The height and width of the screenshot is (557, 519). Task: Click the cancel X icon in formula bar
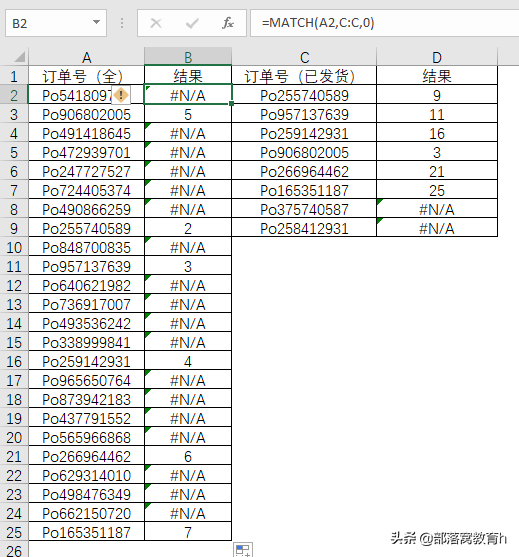[156, 23]
